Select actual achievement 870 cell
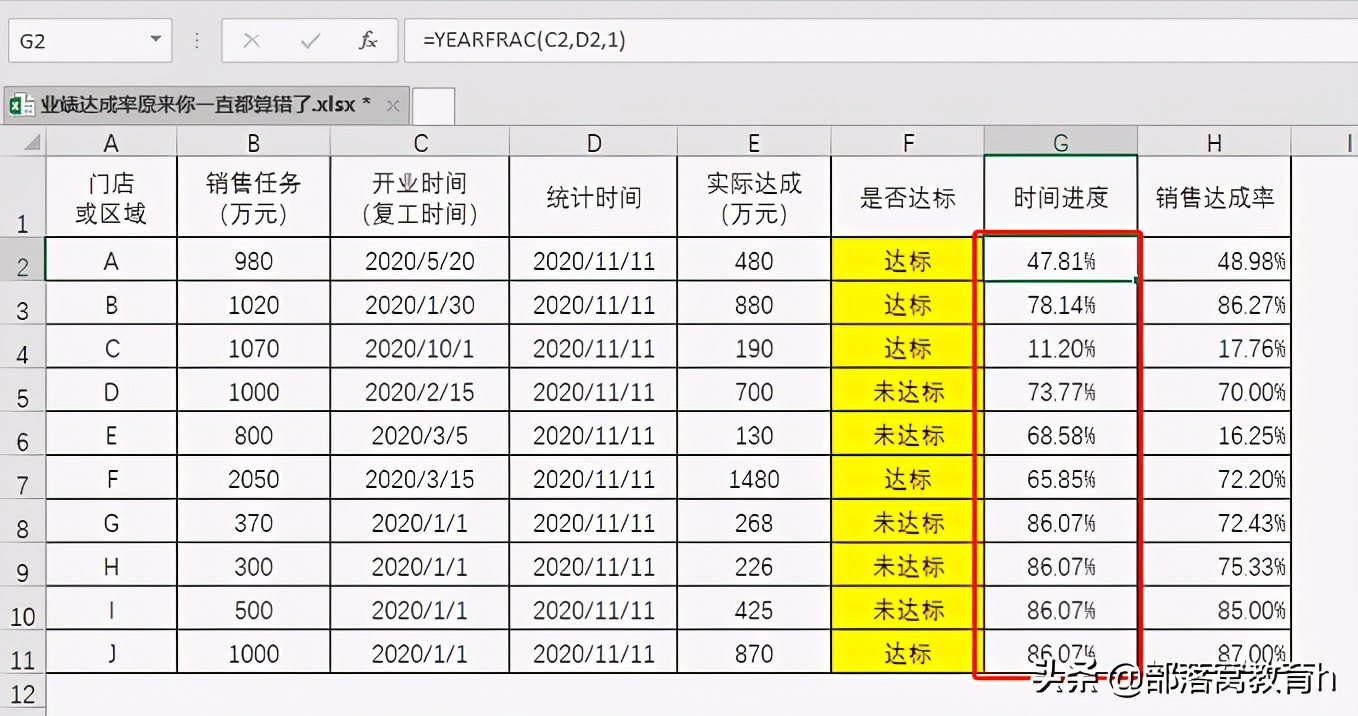 coord(754,653)
